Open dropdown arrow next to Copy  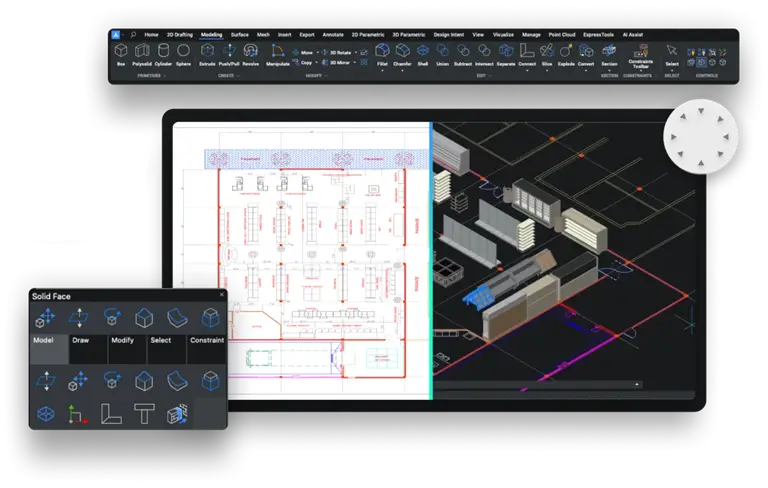(x=316, y=63)
